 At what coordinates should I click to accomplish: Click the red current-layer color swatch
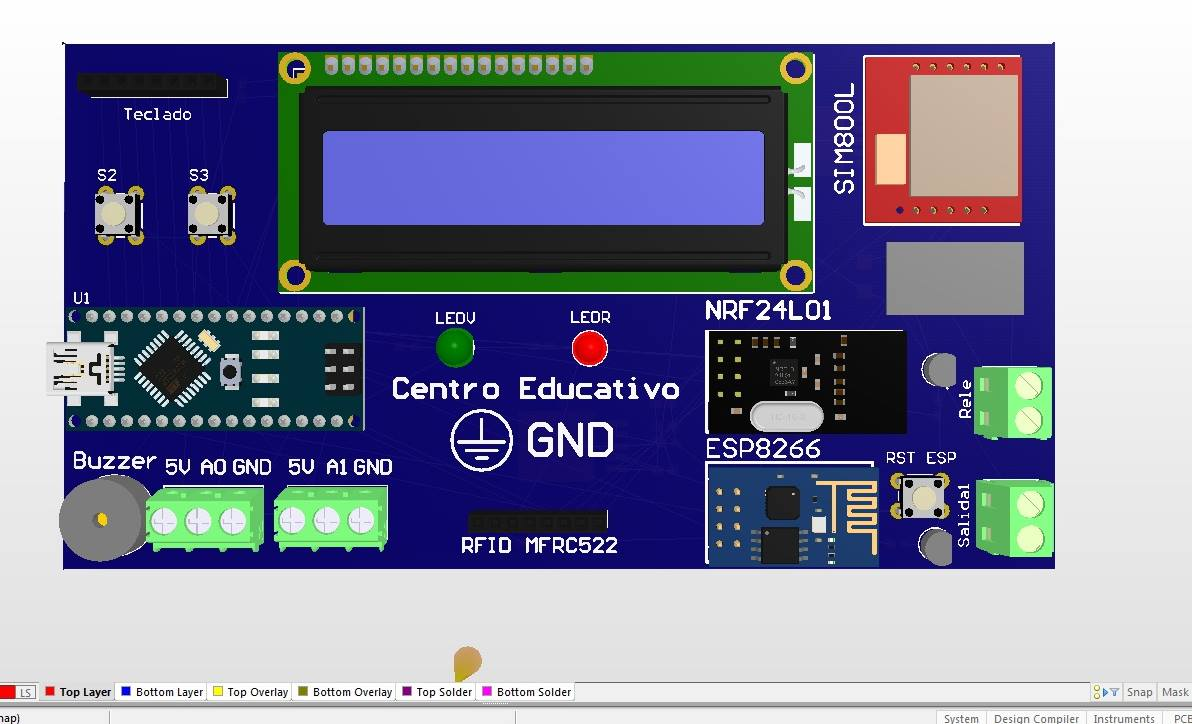8,692
